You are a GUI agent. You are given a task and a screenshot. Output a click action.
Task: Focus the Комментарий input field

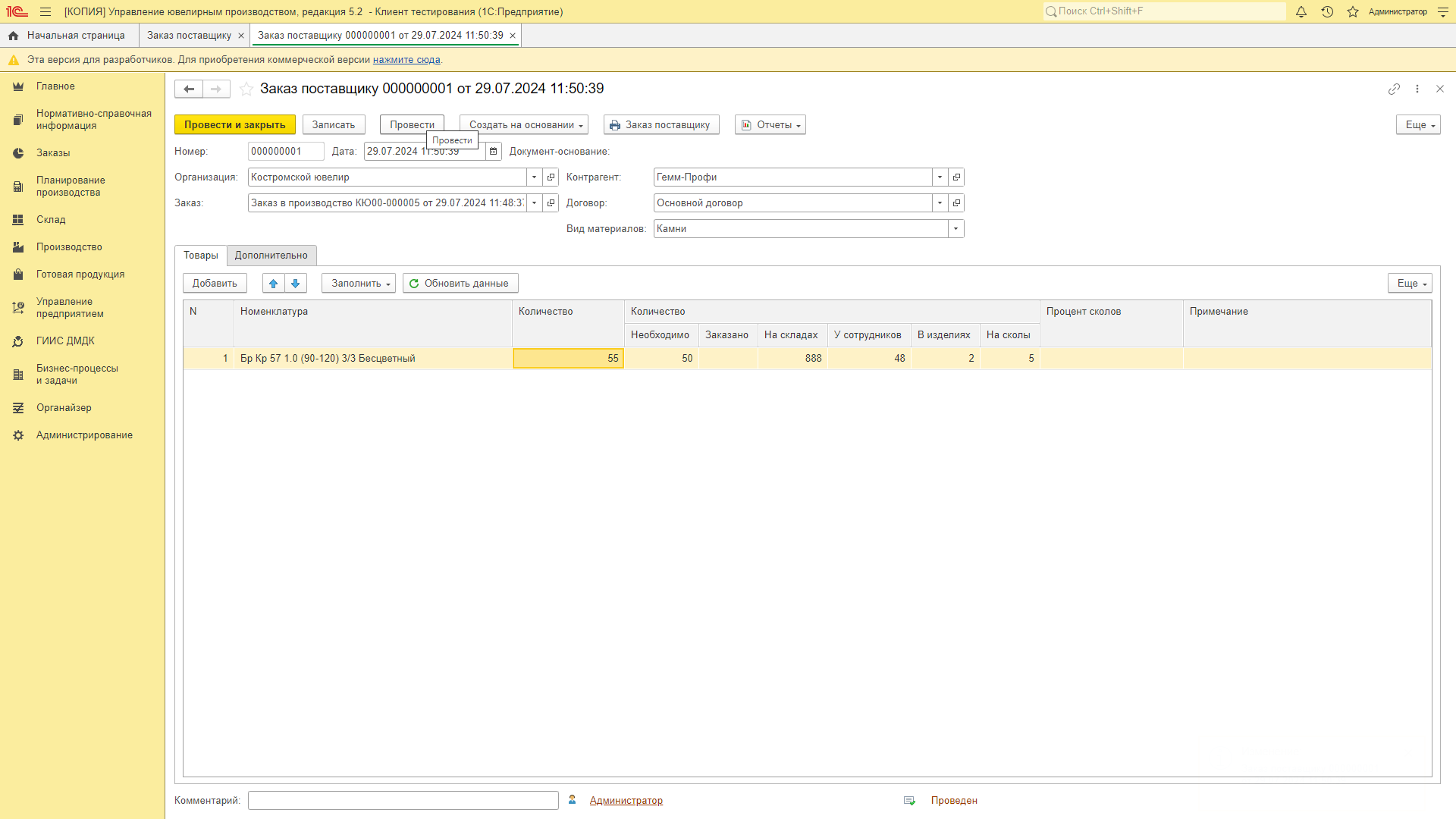(403, 801)
